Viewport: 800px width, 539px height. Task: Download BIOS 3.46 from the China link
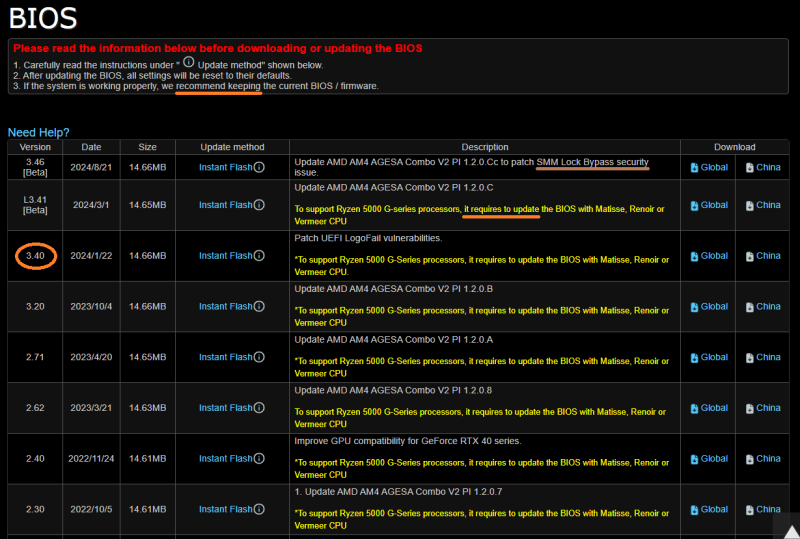click(x=768, y=167)
